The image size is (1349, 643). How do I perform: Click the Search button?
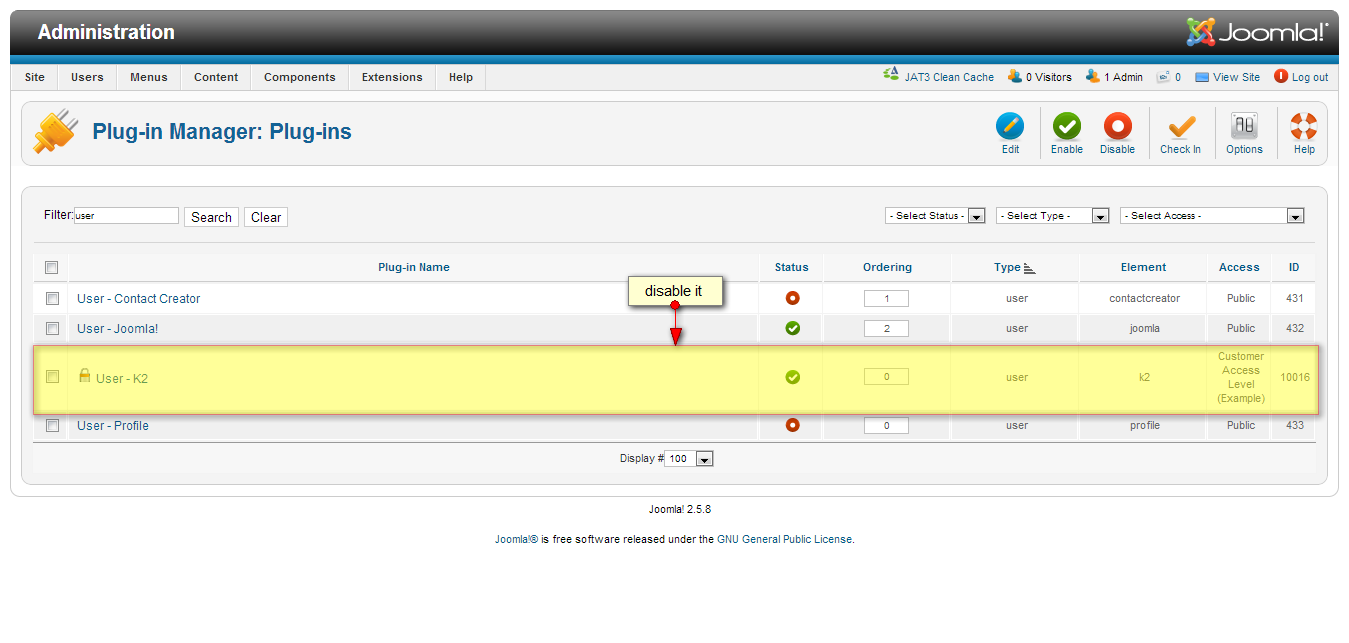(x=211, y=217)
